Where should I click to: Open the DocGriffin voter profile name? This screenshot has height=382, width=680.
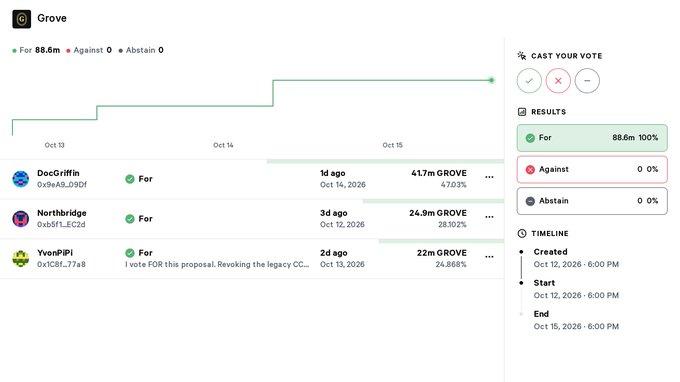[x=58, y=173]
